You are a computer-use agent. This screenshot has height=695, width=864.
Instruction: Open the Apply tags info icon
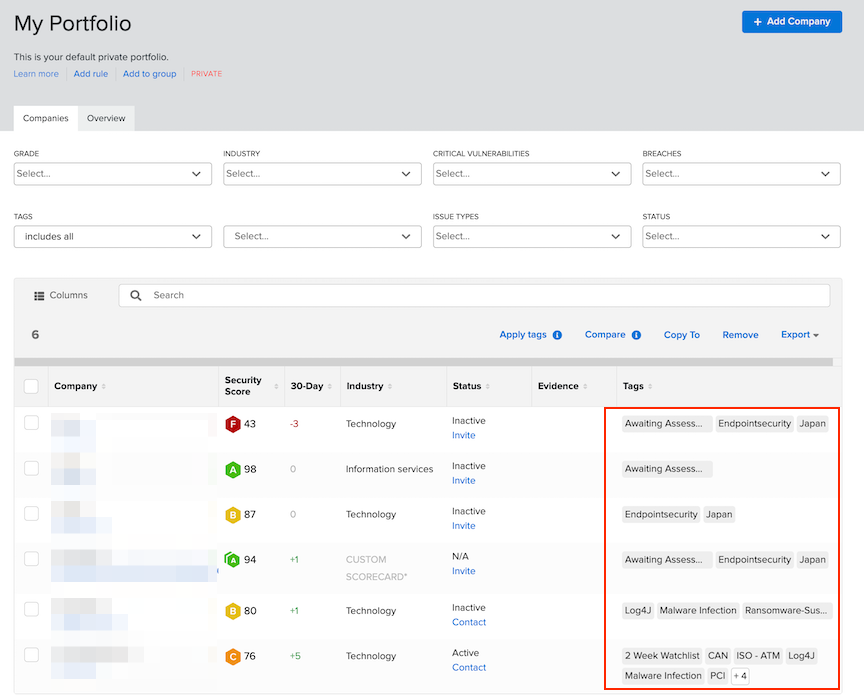(x=557, y=335)
